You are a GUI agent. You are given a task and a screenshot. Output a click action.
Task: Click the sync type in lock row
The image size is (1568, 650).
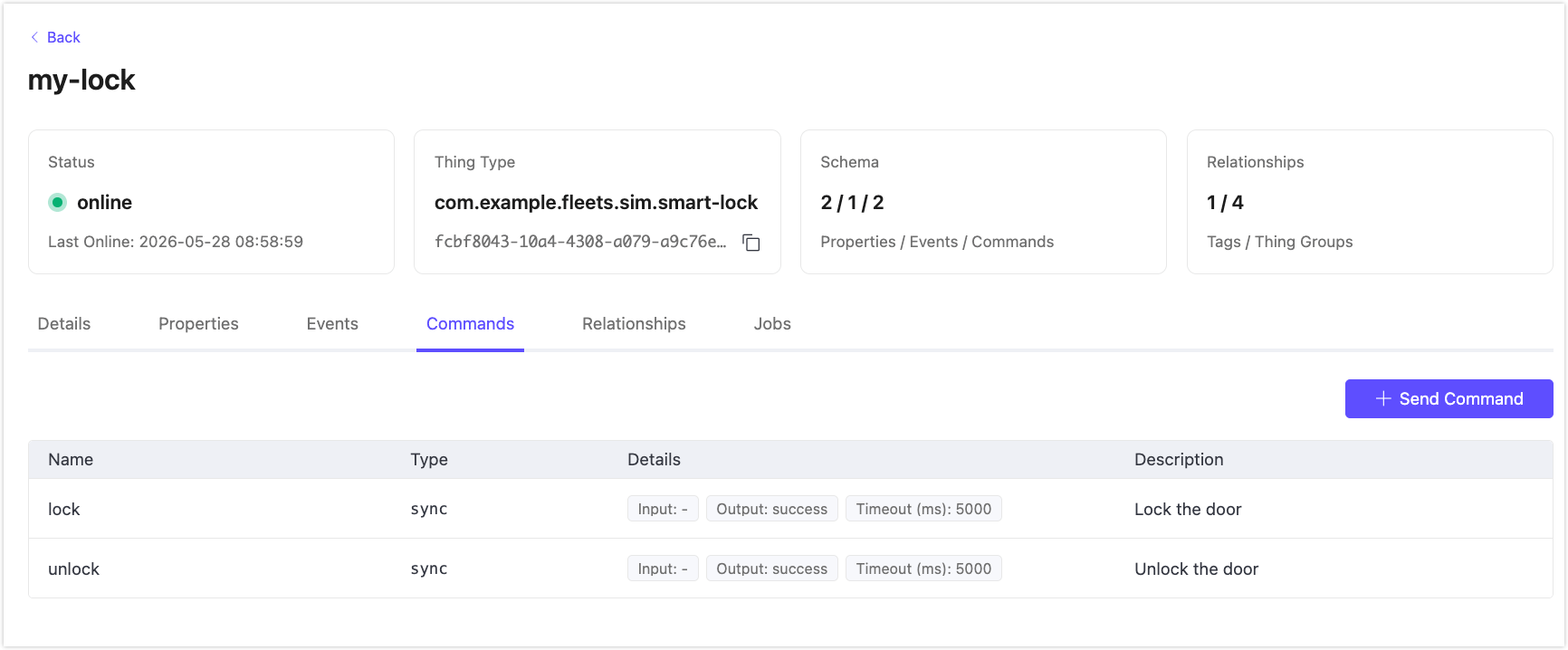click(x=429, y=510)
